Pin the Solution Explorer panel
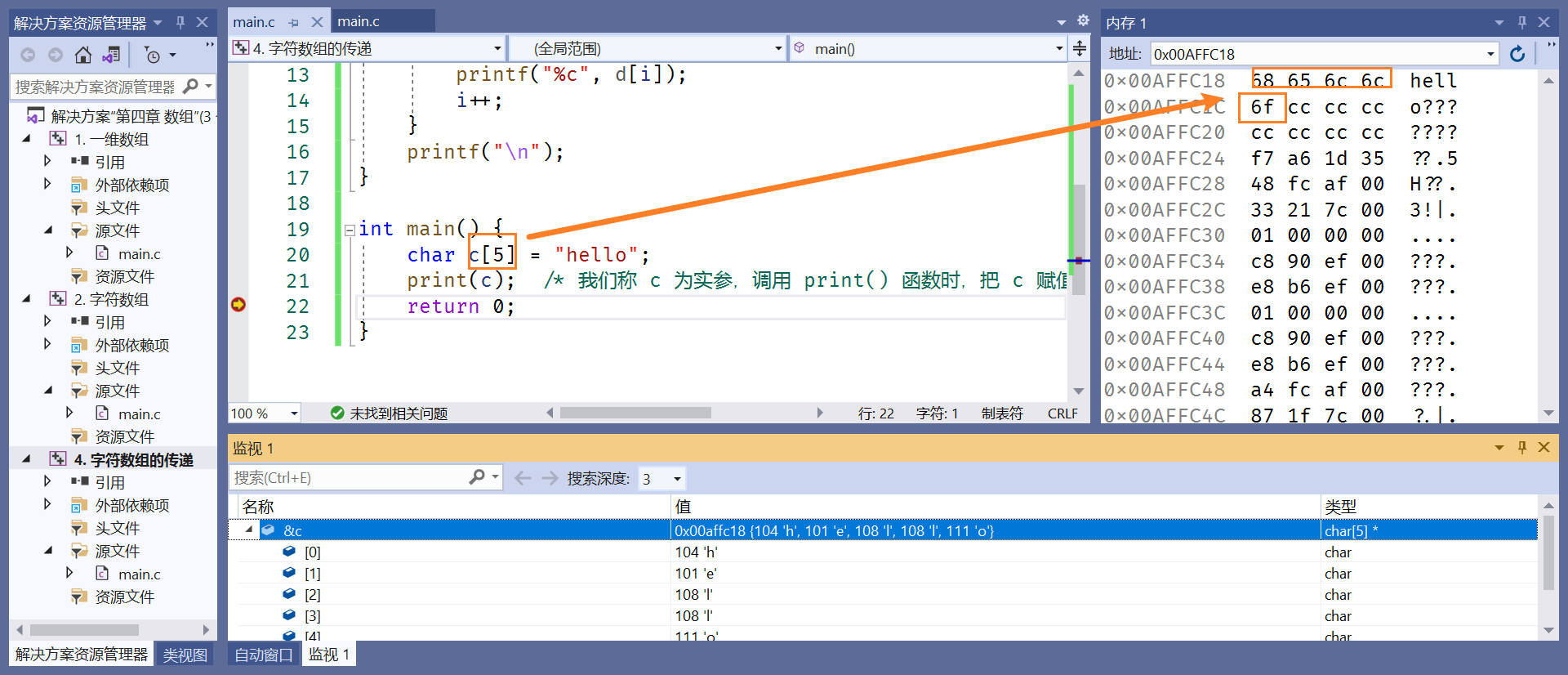The height and width of the screenshot is (675, 1568). point(180,22)
